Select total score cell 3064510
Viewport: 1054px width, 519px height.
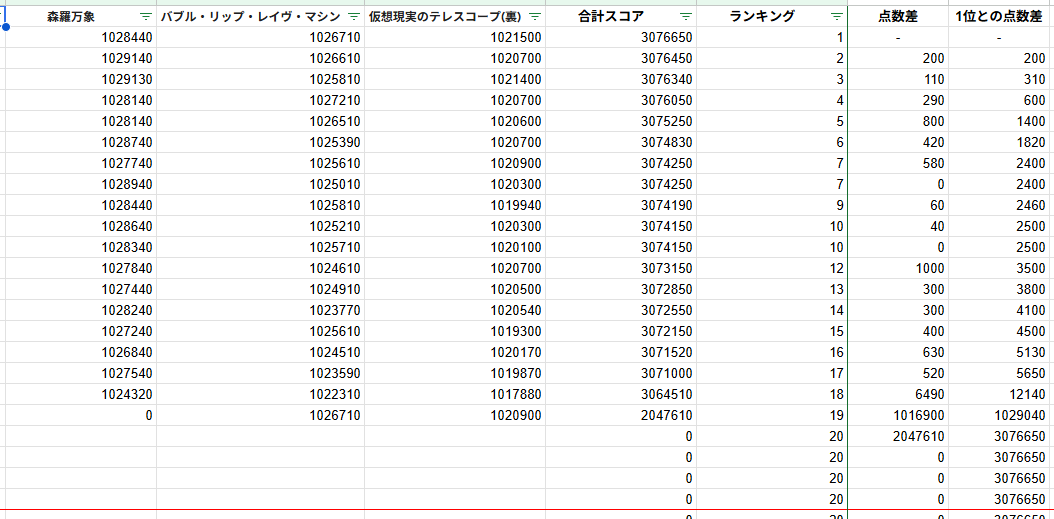[621, 394]
